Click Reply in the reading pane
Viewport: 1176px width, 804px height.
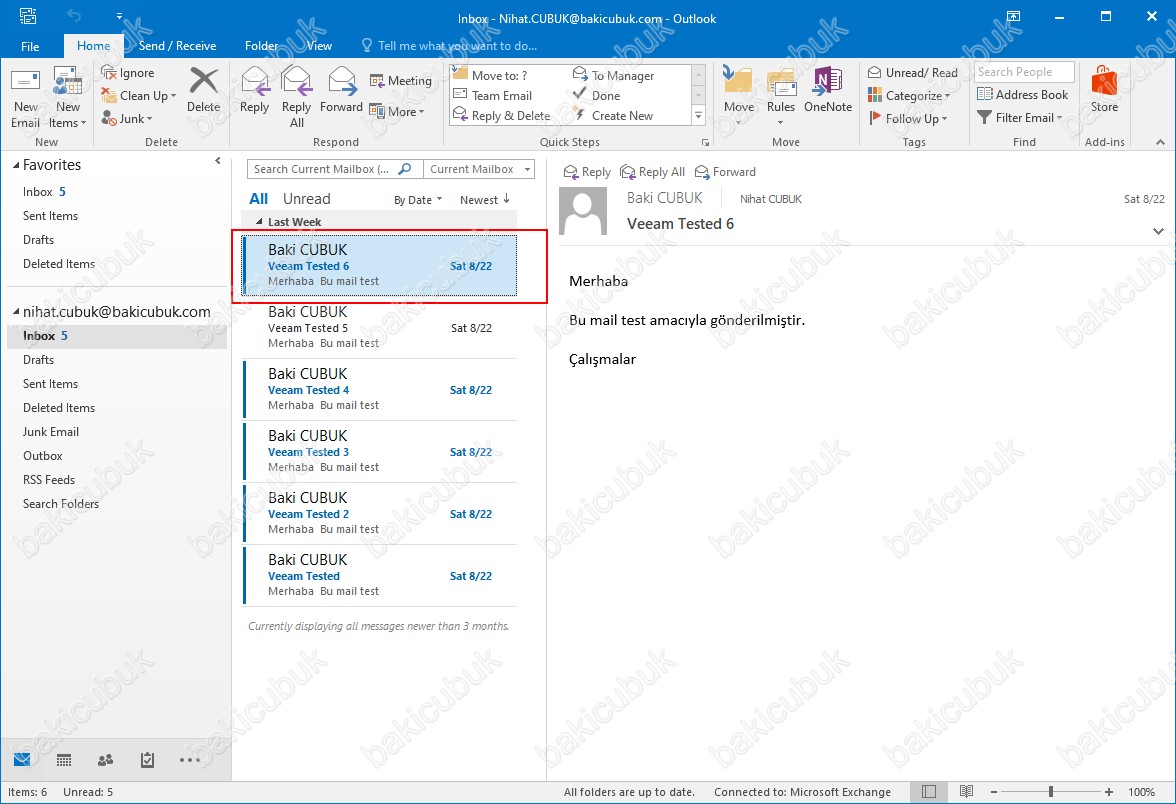click(587, 172)
